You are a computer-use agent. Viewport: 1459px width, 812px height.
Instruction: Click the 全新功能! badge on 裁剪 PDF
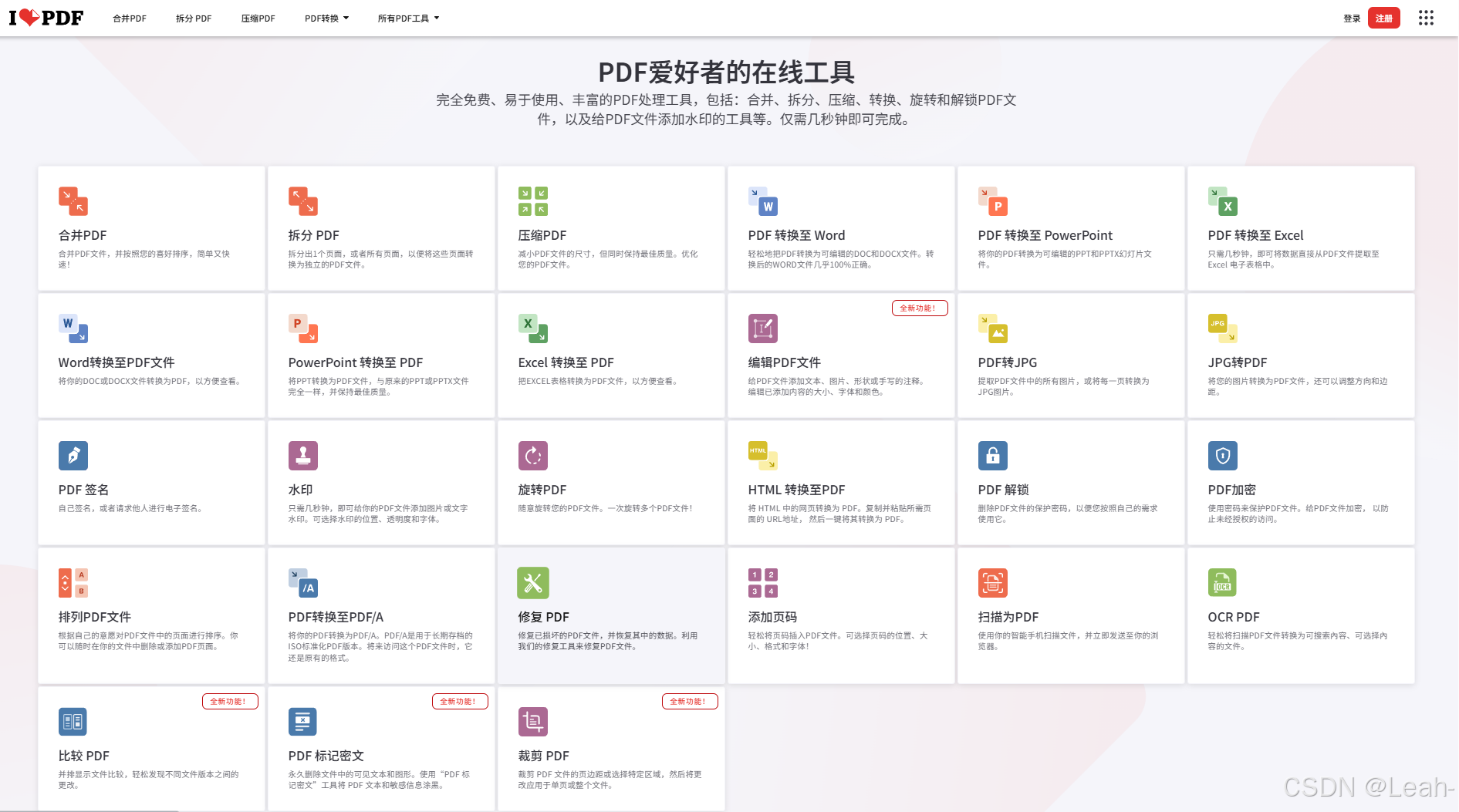click(690, 701)
